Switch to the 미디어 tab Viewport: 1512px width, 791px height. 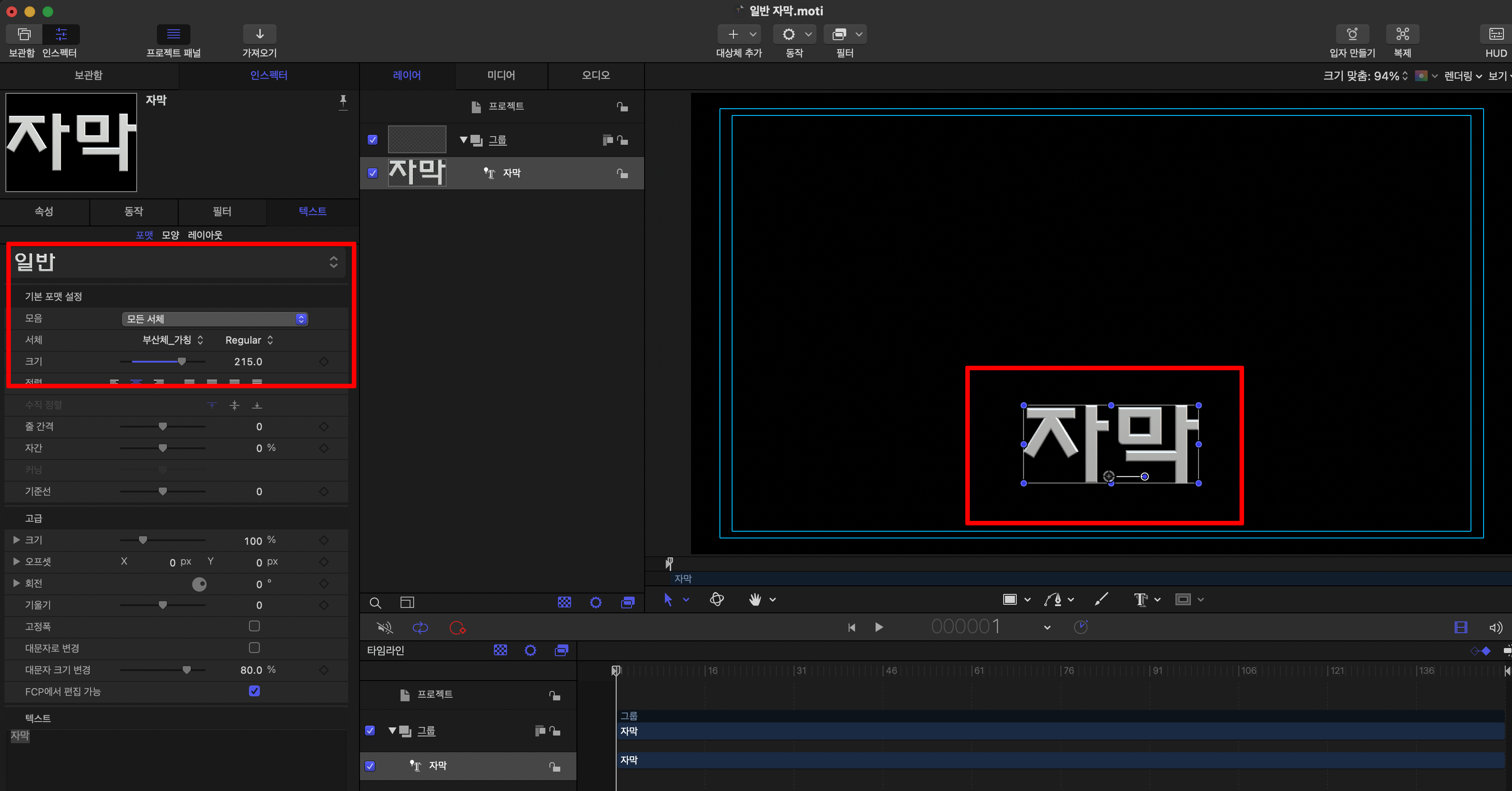pos(501,75)
